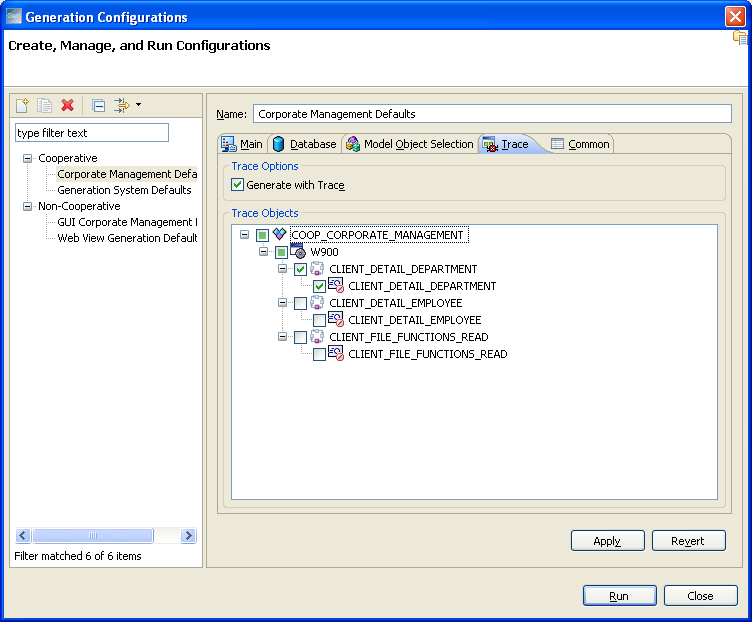752x622 pixels.
Task: Select Web View Generation Default configuration
Action: [x=127, y=238]
